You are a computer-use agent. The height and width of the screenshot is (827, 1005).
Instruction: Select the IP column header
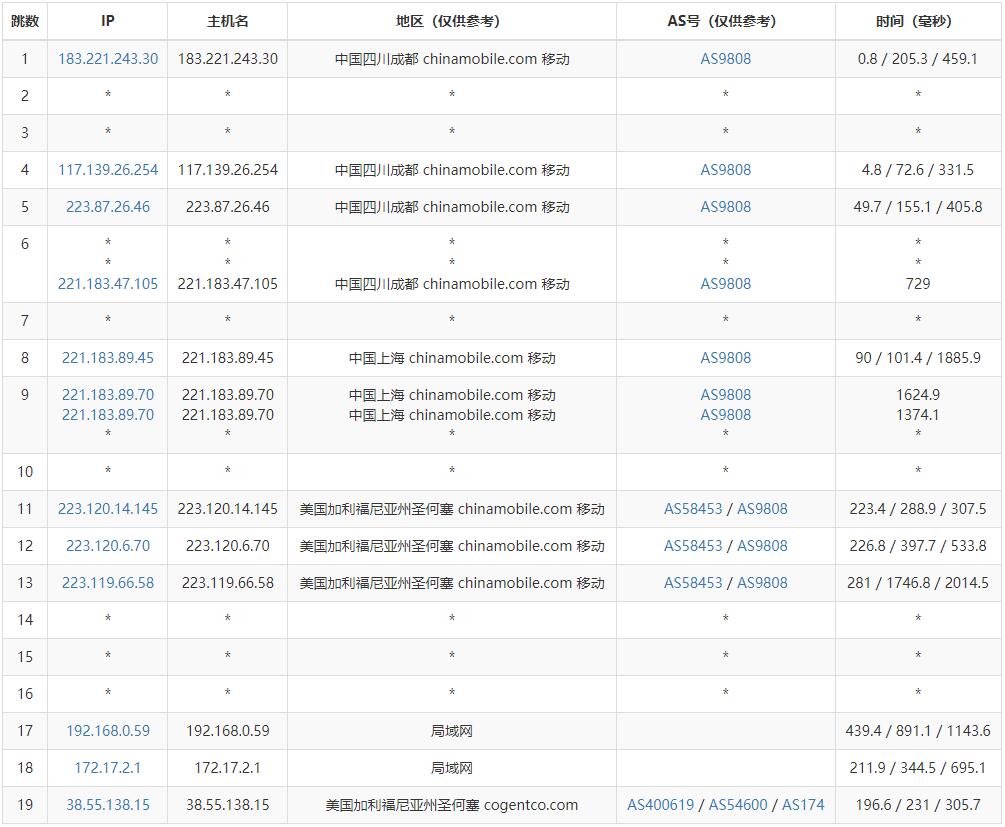click(x=108, y=21)
